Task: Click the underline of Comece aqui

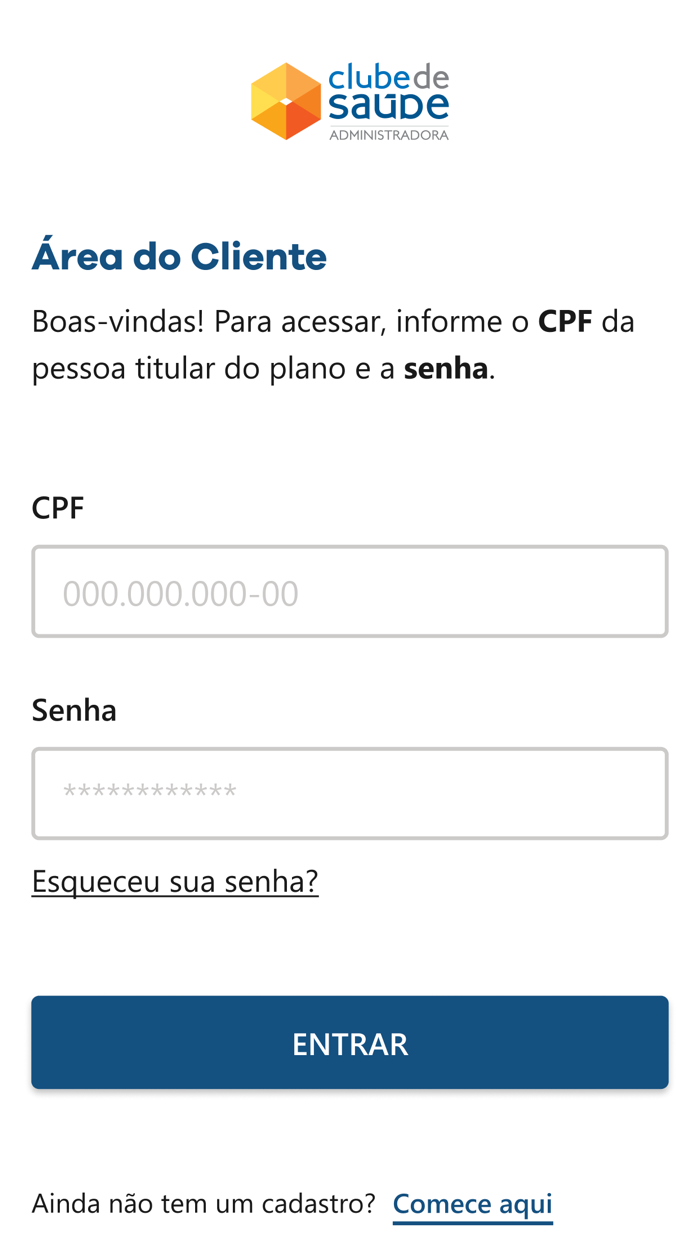Action: tap(472, 1220)
